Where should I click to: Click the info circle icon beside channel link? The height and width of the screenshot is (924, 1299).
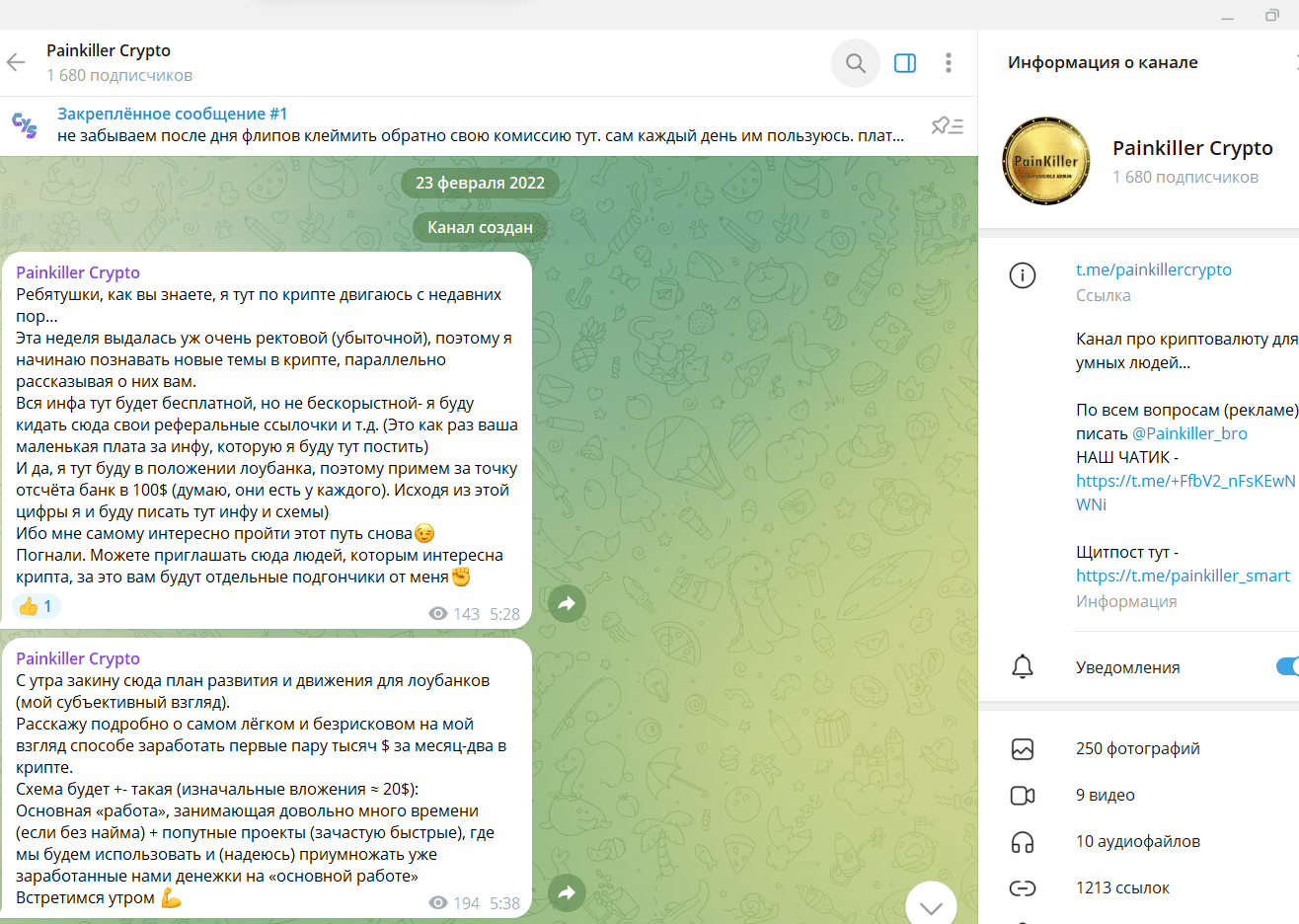[x=1023, y=275]
